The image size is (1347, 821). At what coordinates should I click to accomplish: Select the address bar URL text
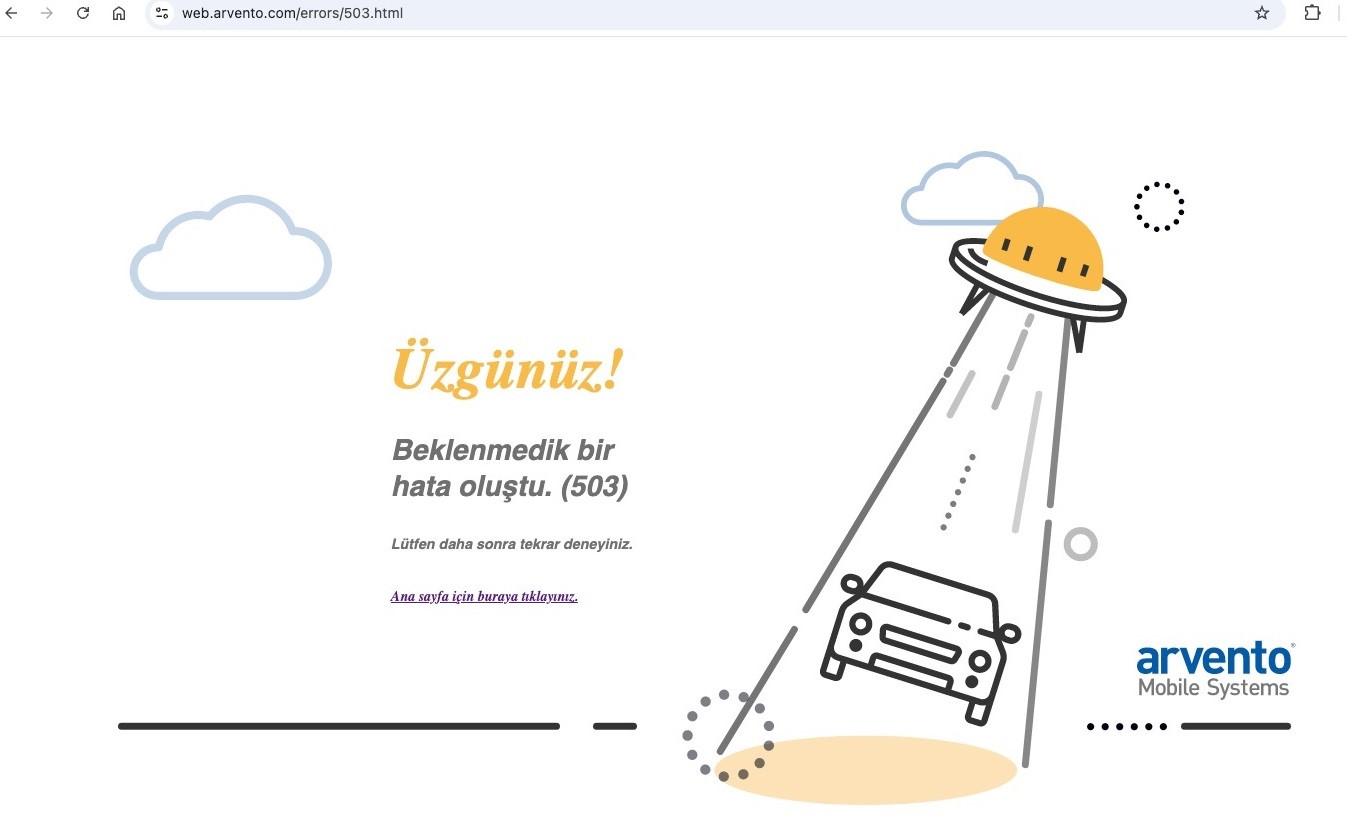point(292,13)
